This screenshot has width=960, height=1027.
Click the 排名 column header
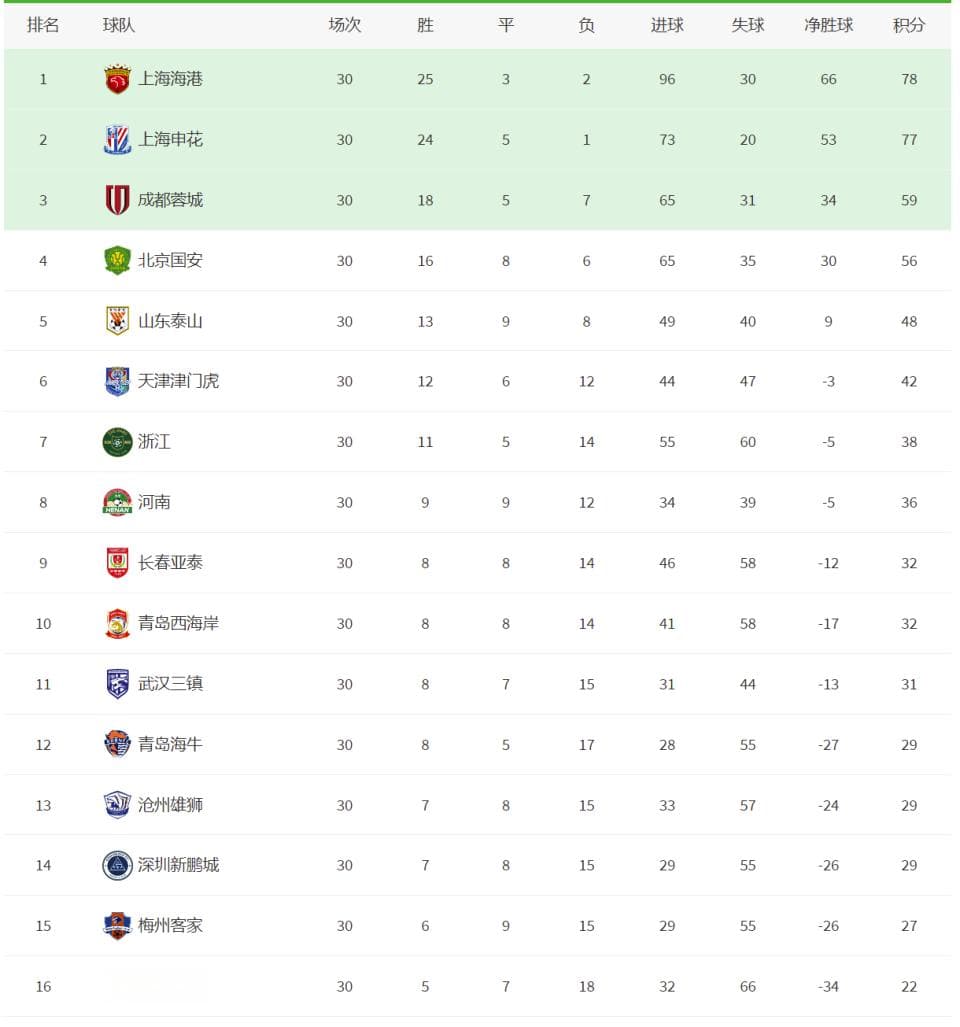43,26
